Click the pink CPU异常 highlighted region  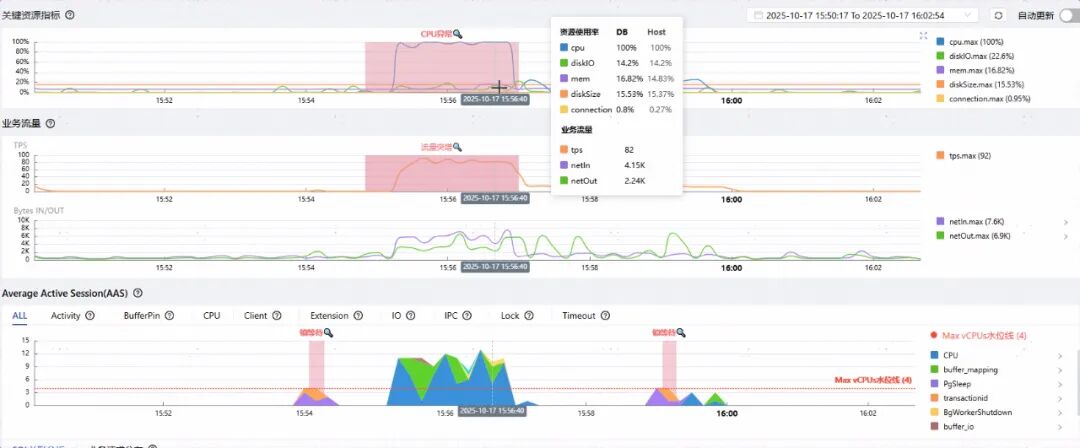pos(442,67)
